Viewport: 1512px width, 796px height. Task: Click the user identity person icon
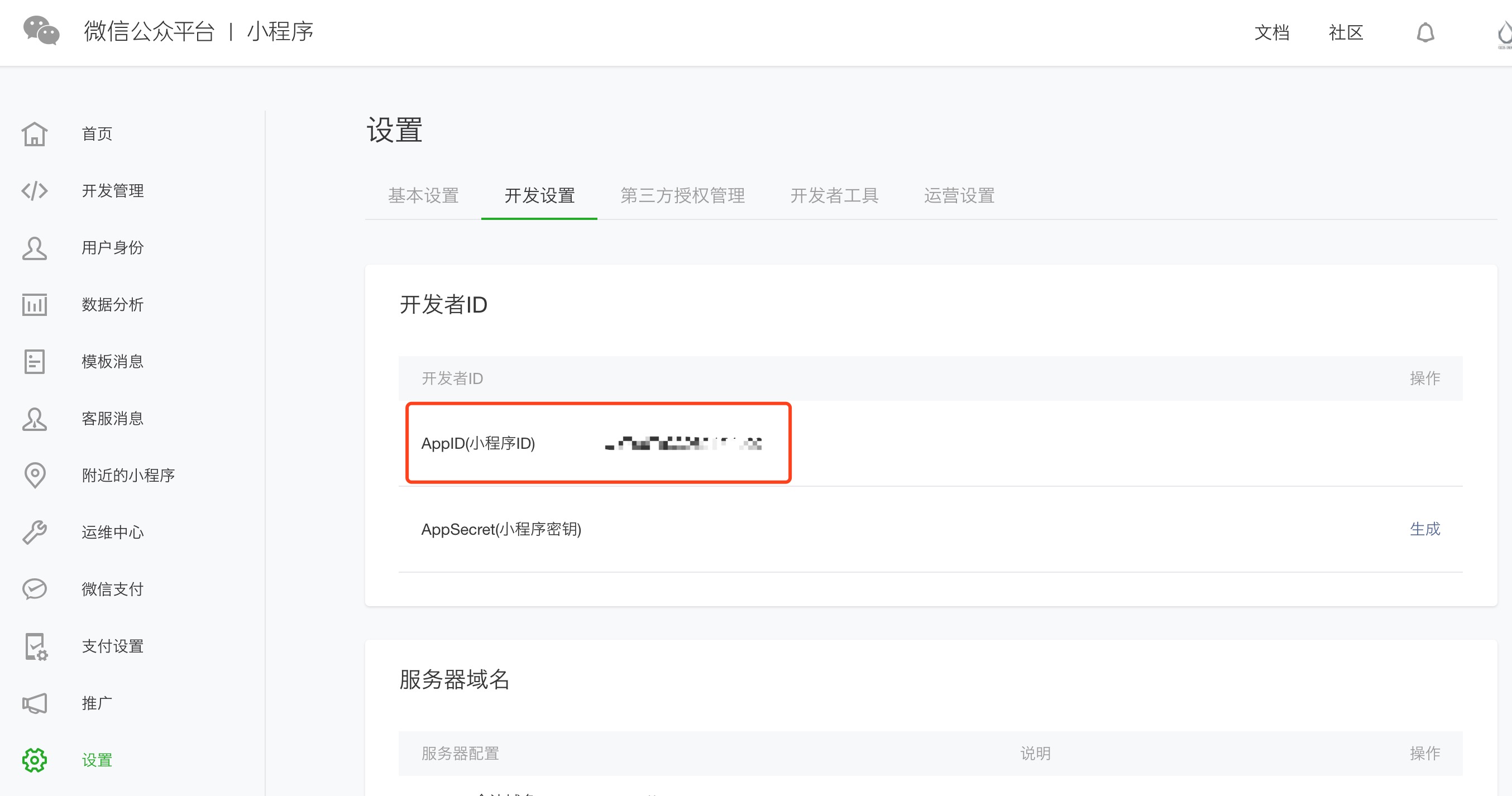tap(35, 248)
